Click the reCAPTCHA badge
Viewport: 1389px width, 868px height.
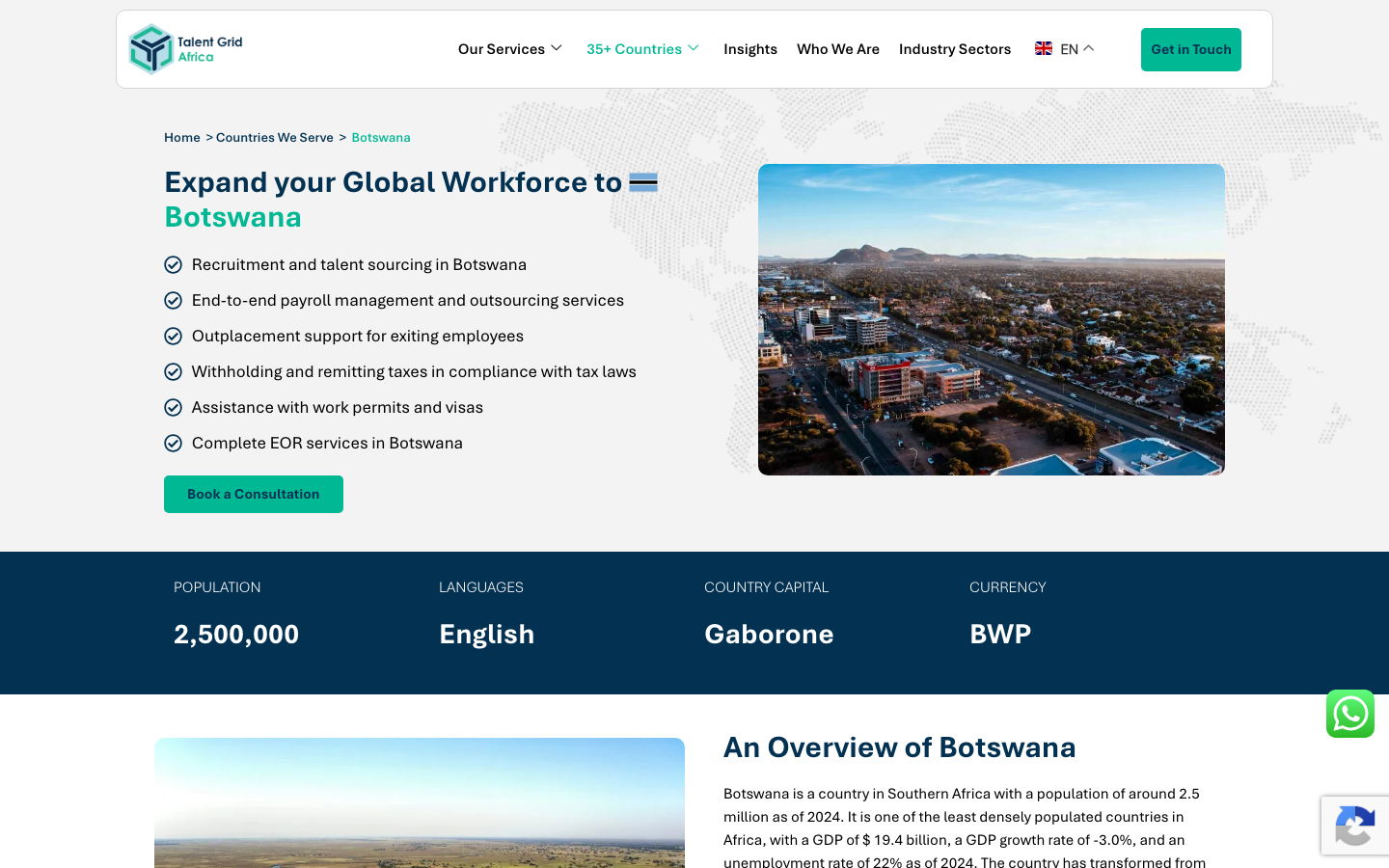pyautogui.click(x=1355, y=826)
